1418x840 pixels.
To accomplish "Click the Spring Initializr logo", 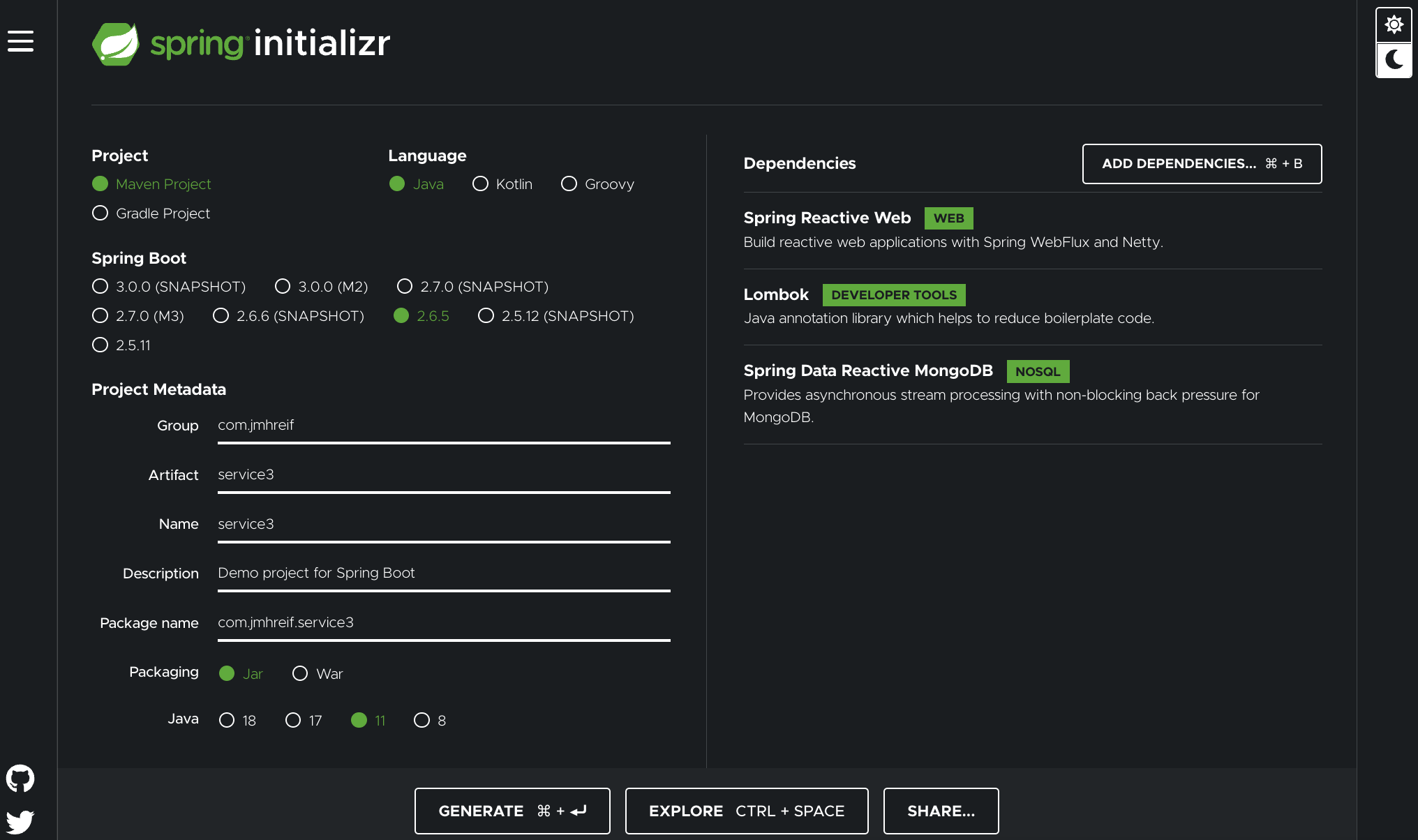I will click(241, 43).
